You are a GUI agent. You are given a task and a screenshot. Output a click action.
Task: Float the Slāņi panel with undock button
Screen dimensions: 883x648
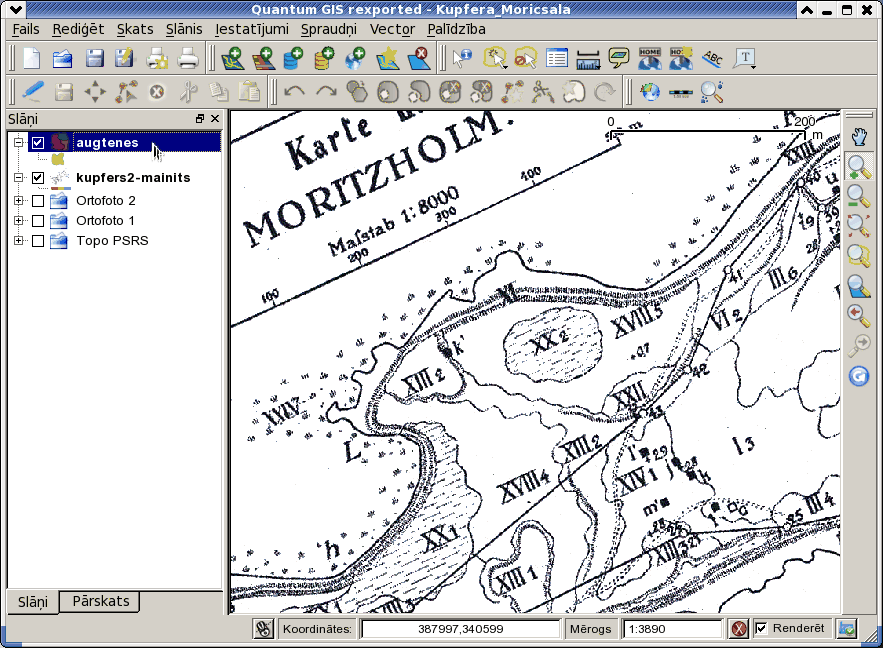(200, 118)
